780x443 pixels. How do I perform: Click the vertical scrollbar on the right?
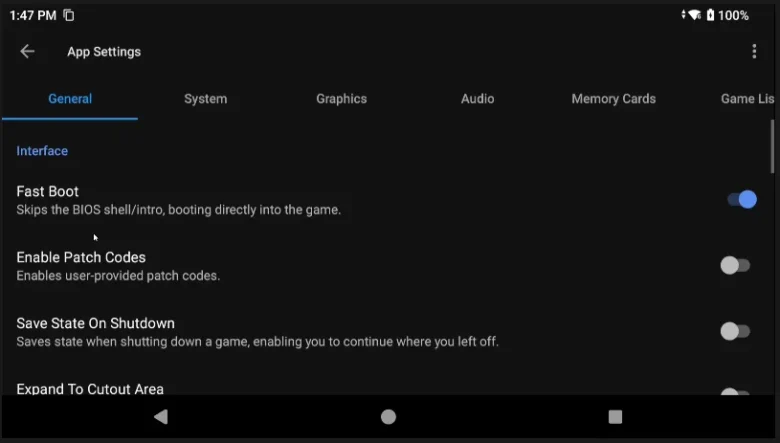pos(771,146)
